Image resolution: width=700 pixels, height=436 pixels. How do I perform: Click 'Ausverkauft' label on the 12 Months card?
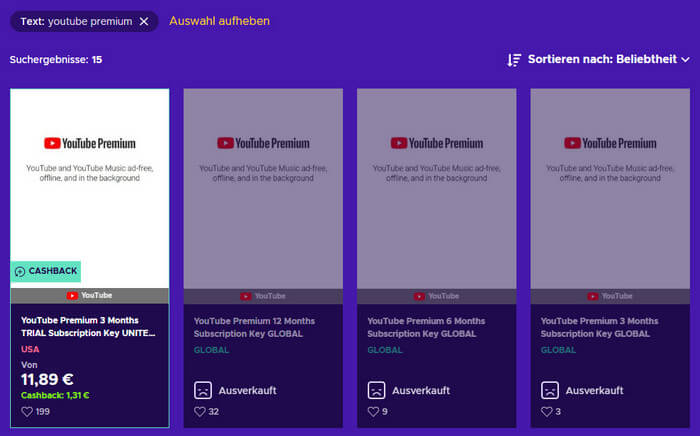coord(247,390)
